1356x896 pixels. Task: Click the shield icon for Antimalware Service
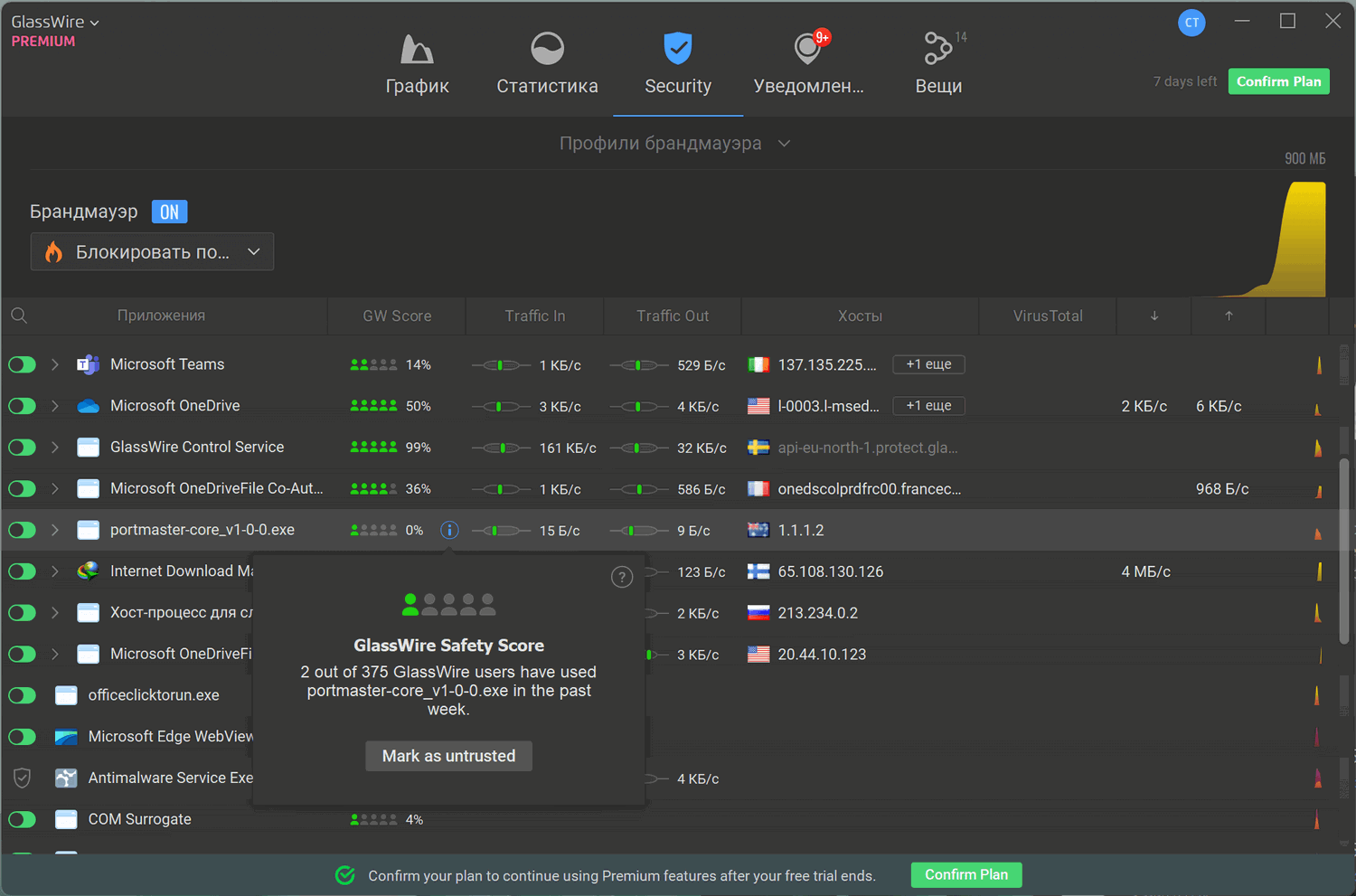tap(23, 778)
